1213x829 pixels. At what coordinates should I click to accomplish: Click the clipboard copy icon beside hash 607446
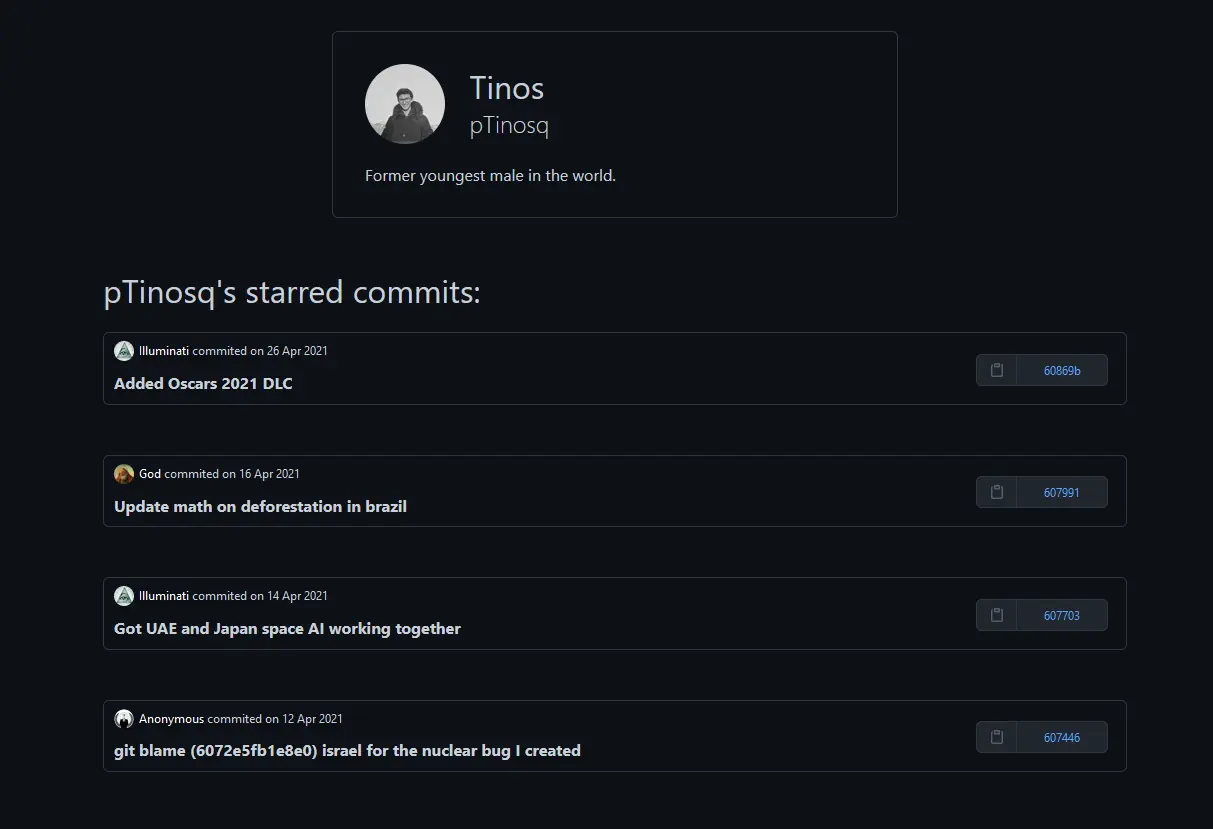996,737
